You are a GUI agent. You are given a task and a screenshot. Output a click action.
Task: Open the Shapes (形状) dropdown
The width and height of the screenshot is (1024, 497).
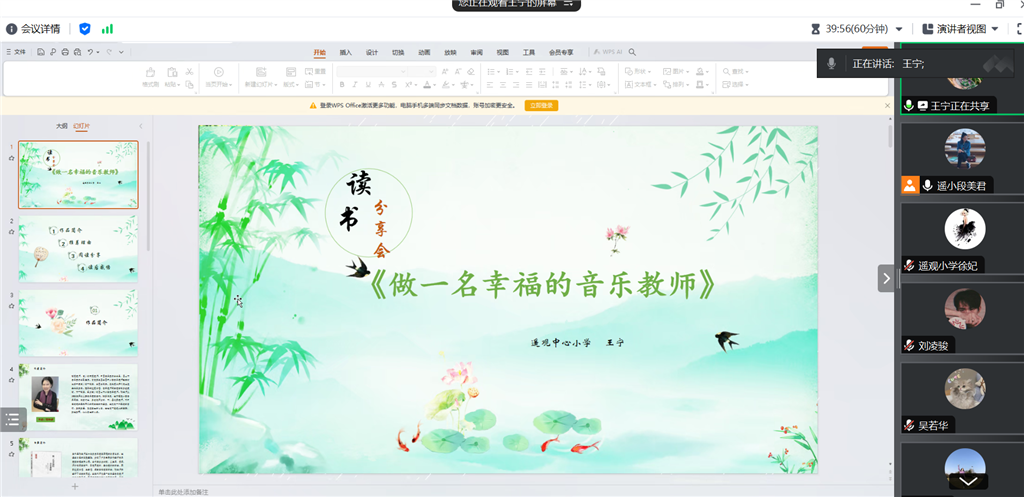coord(638,71)
